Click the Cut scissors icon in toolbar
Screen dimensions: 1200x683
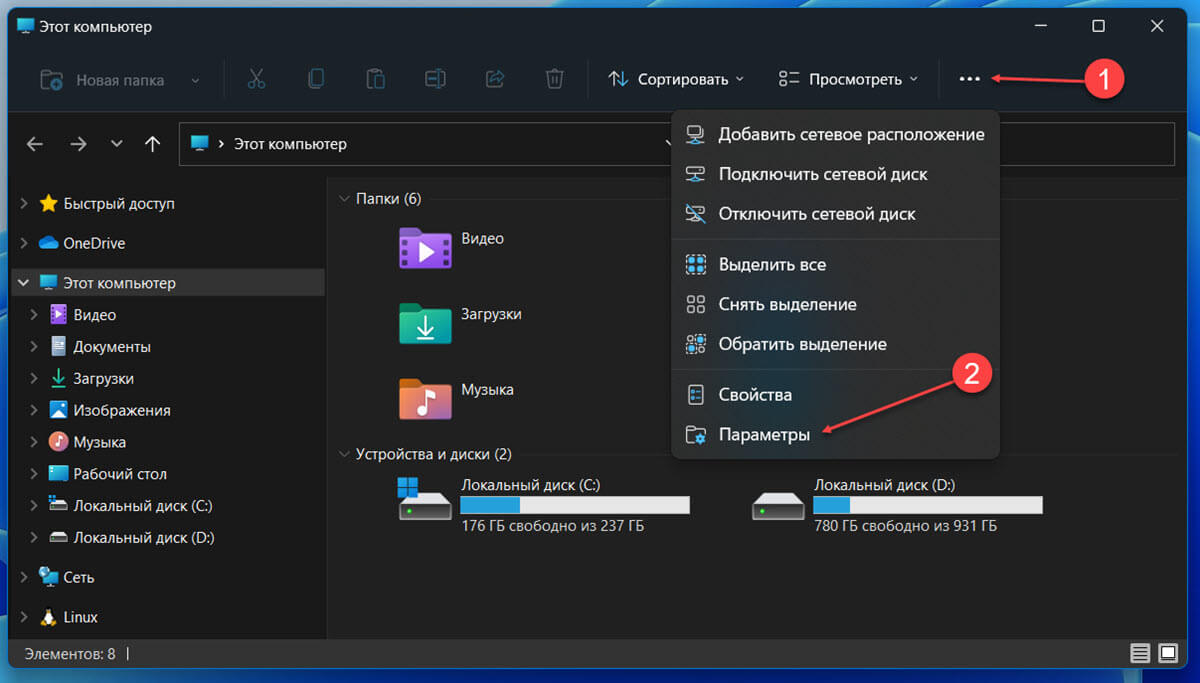coord(256,79)
